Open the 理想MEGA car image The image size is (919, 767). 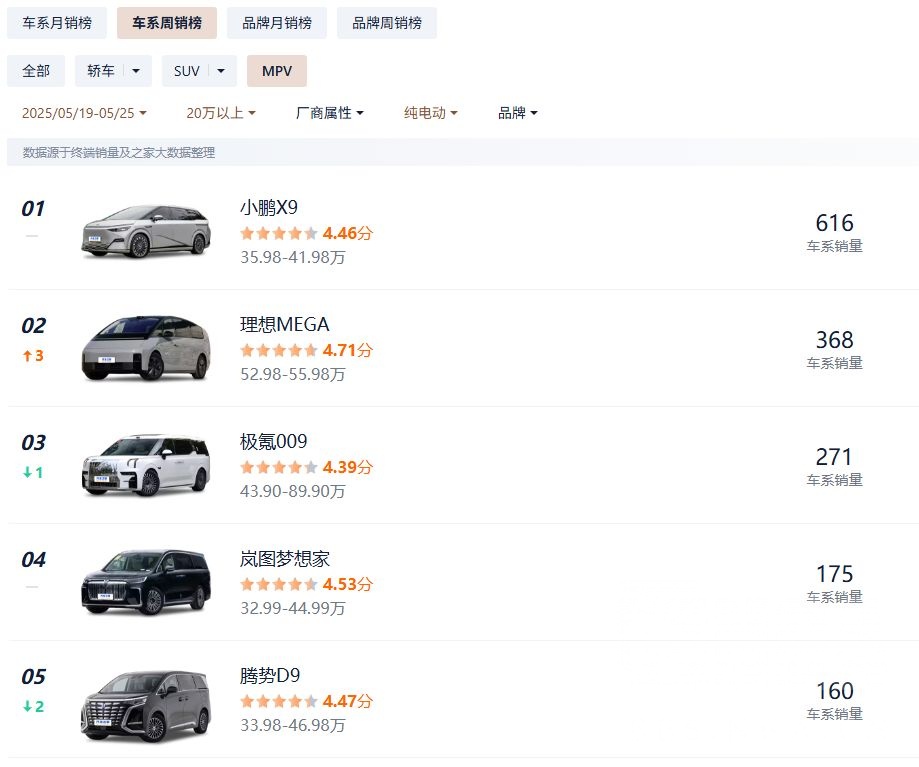(x=146, y=348)
